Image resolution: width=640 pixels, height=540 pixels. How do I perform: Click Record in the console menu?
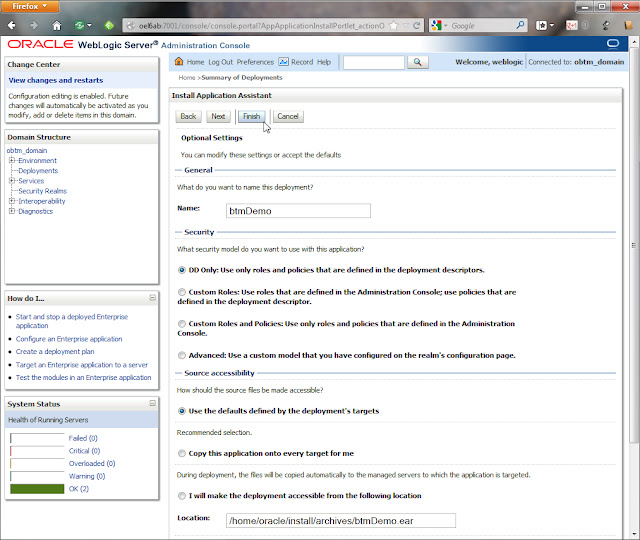tap(302, 62)
